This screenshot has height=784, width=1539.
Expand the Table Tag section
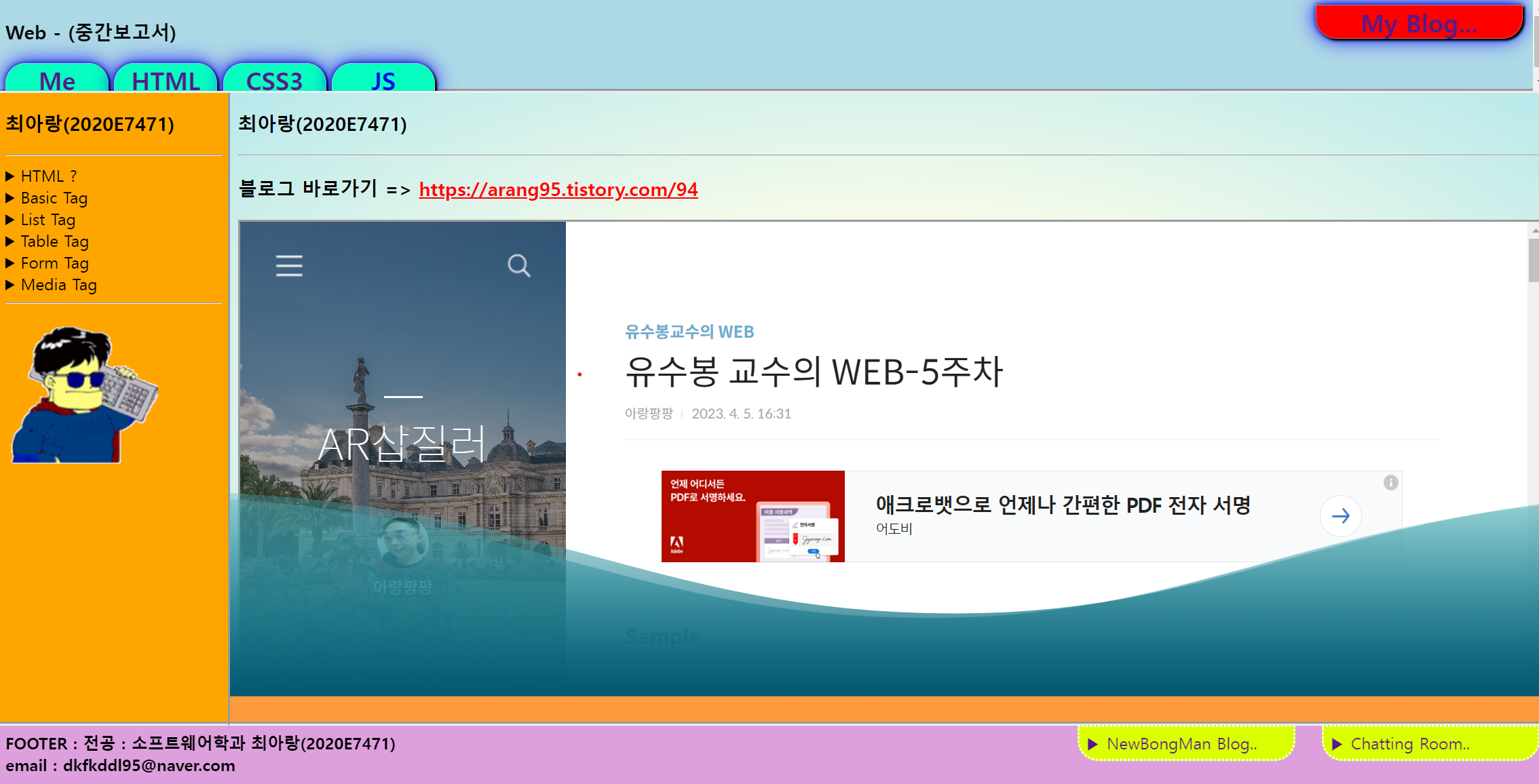[x=10, y=241]
